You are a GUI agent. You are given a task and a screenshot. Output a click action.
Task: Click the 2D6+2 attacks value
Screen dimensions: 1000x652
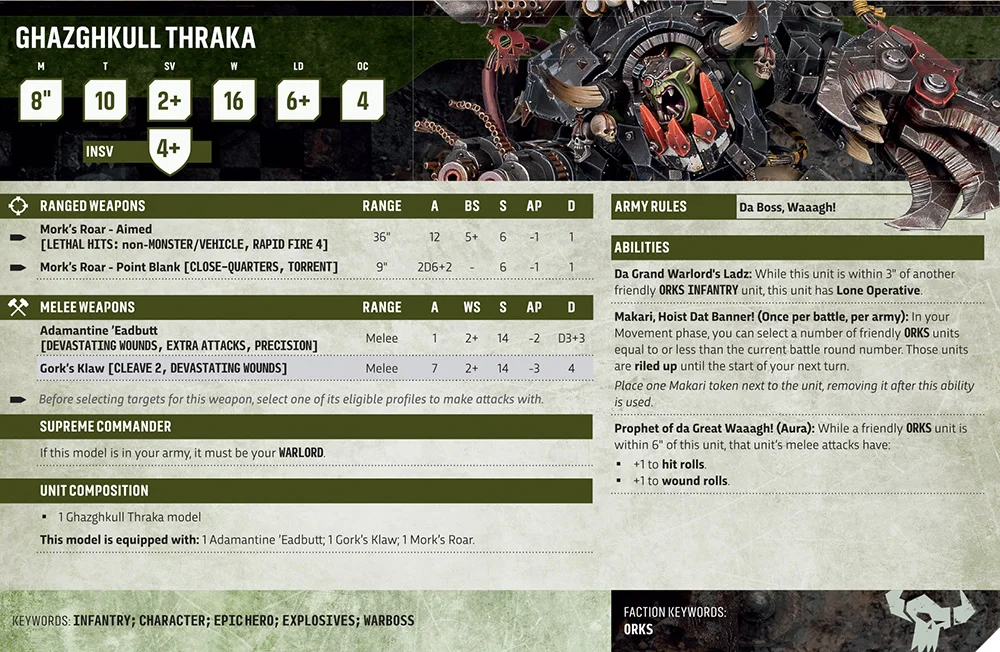click(434, 267)
